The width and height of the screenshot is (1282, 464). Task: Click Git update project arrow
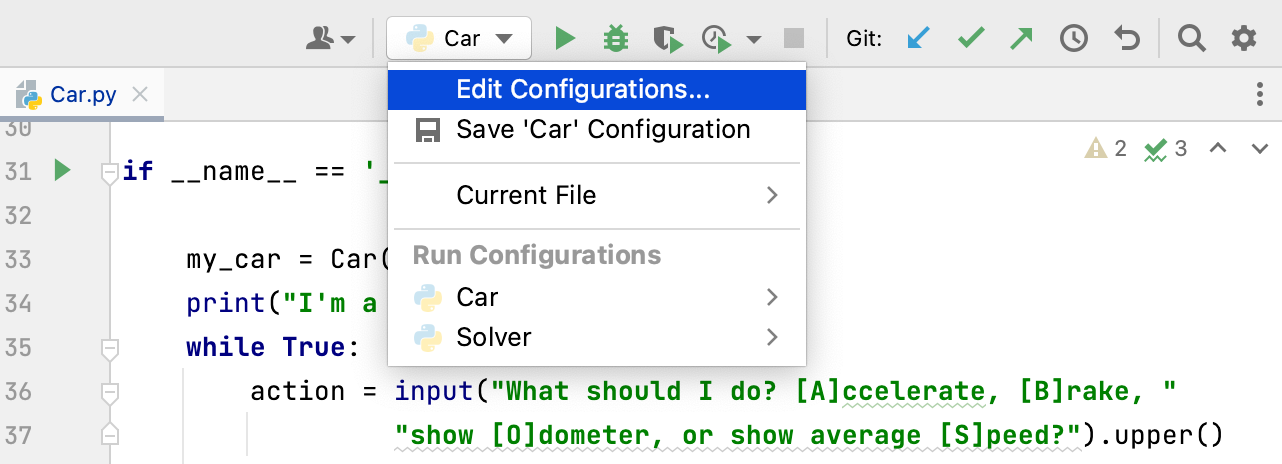[x=917, y=39]
